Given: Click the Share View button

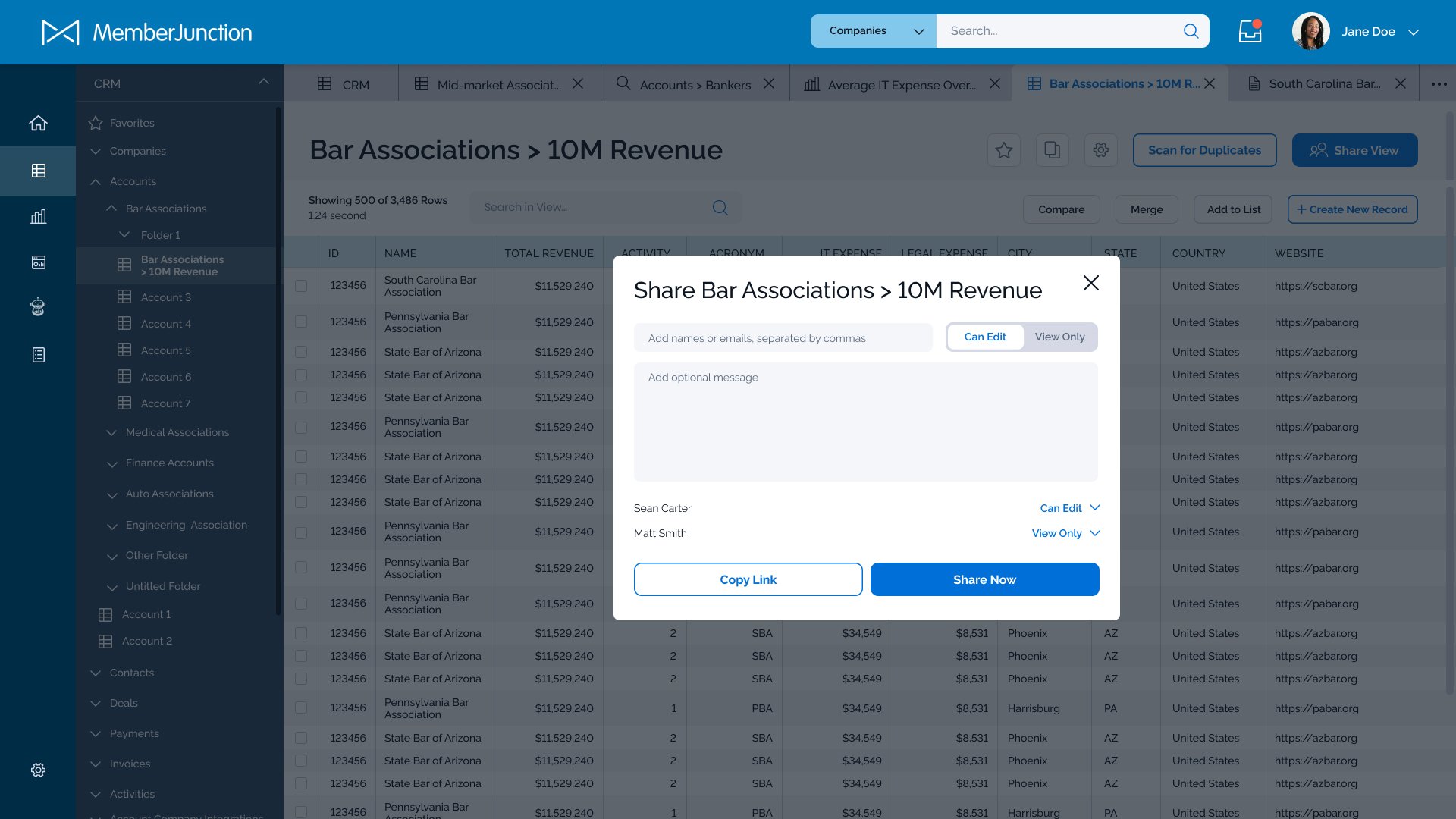Looking at the screenshot, I should (x=1354, y=150).
